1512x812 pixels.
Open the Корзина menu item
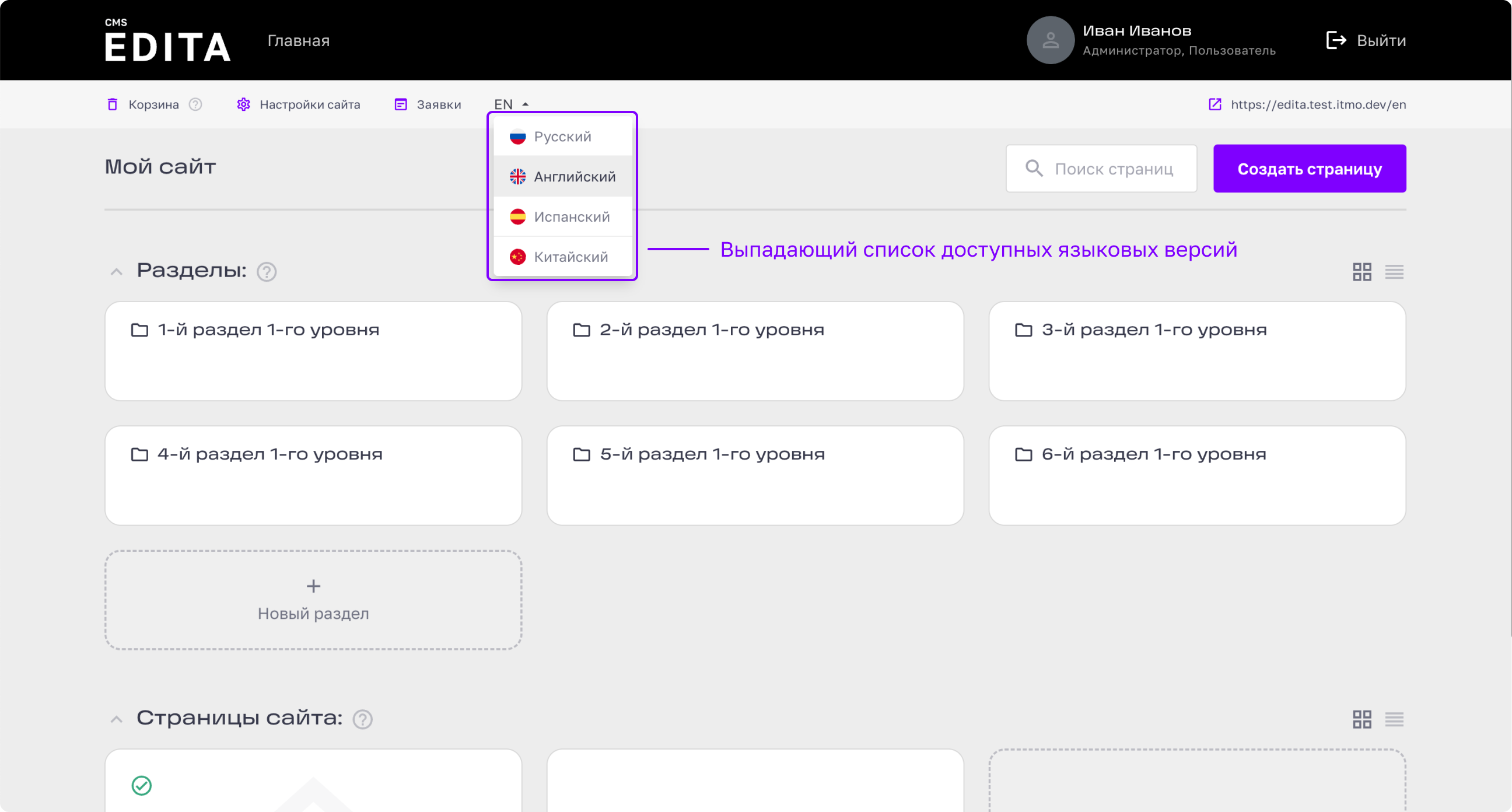153,104
